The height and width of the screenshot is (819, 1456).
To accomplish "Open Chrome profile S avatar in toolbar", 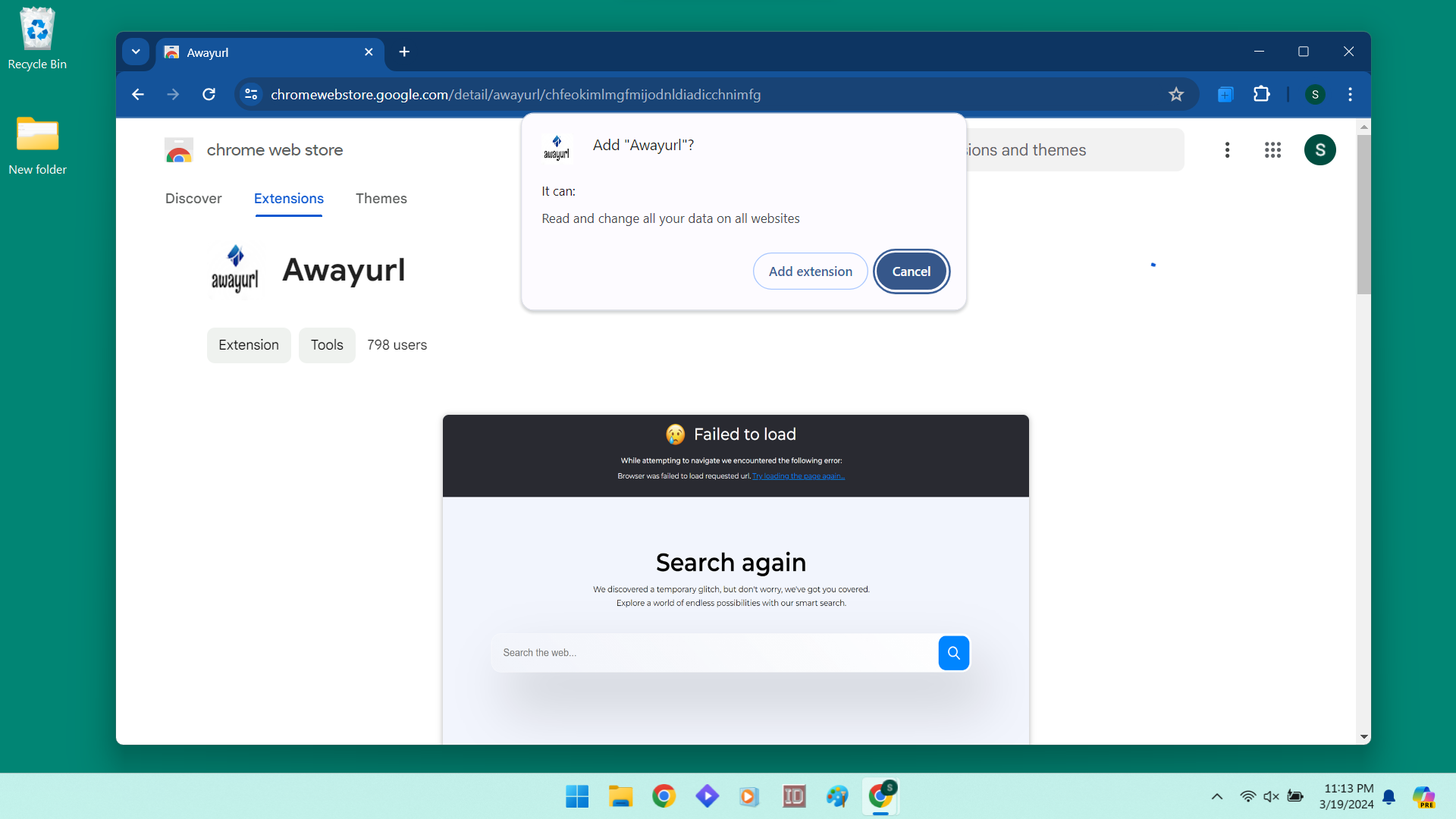I will [x=1315, y=94].
